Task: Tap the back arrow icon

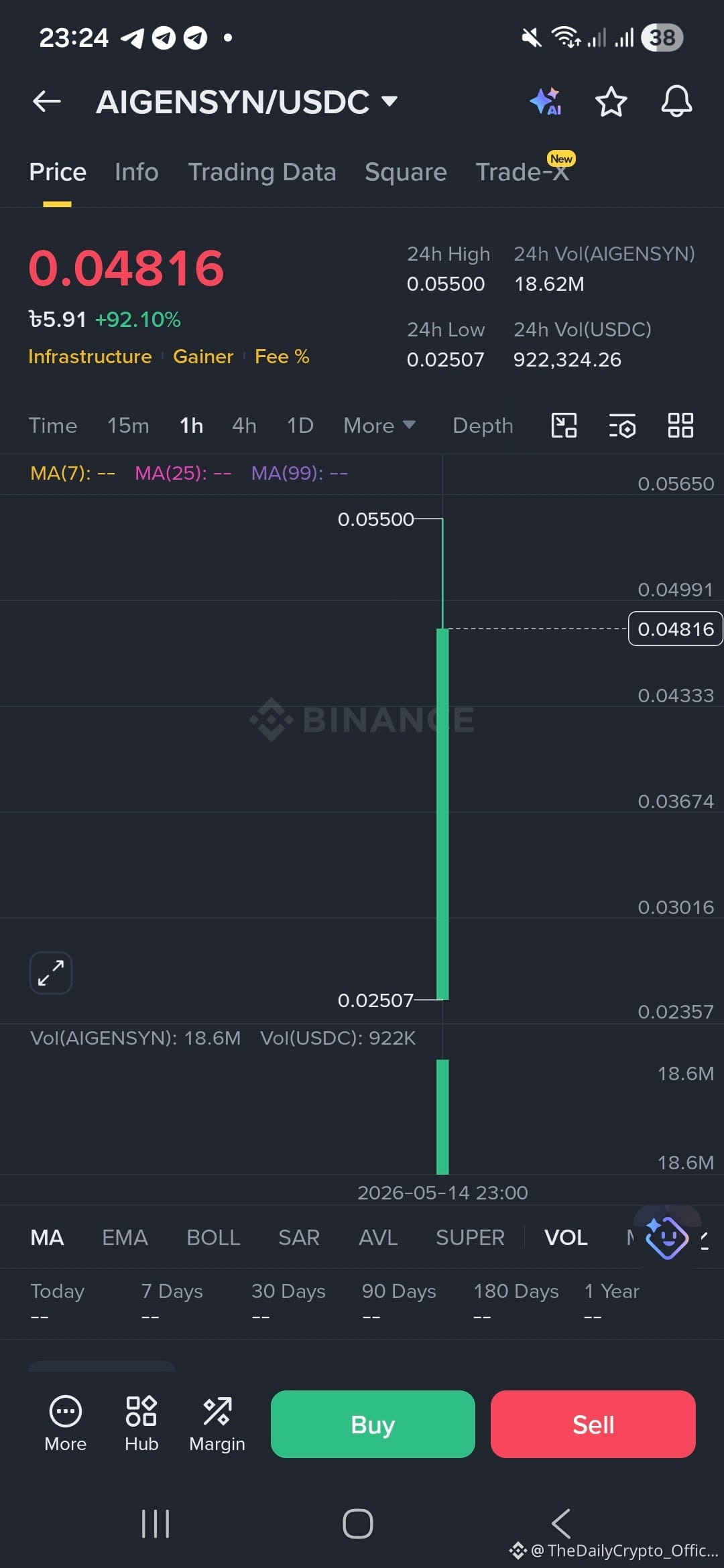Action: pyautogui.click(x=47, y=102)
